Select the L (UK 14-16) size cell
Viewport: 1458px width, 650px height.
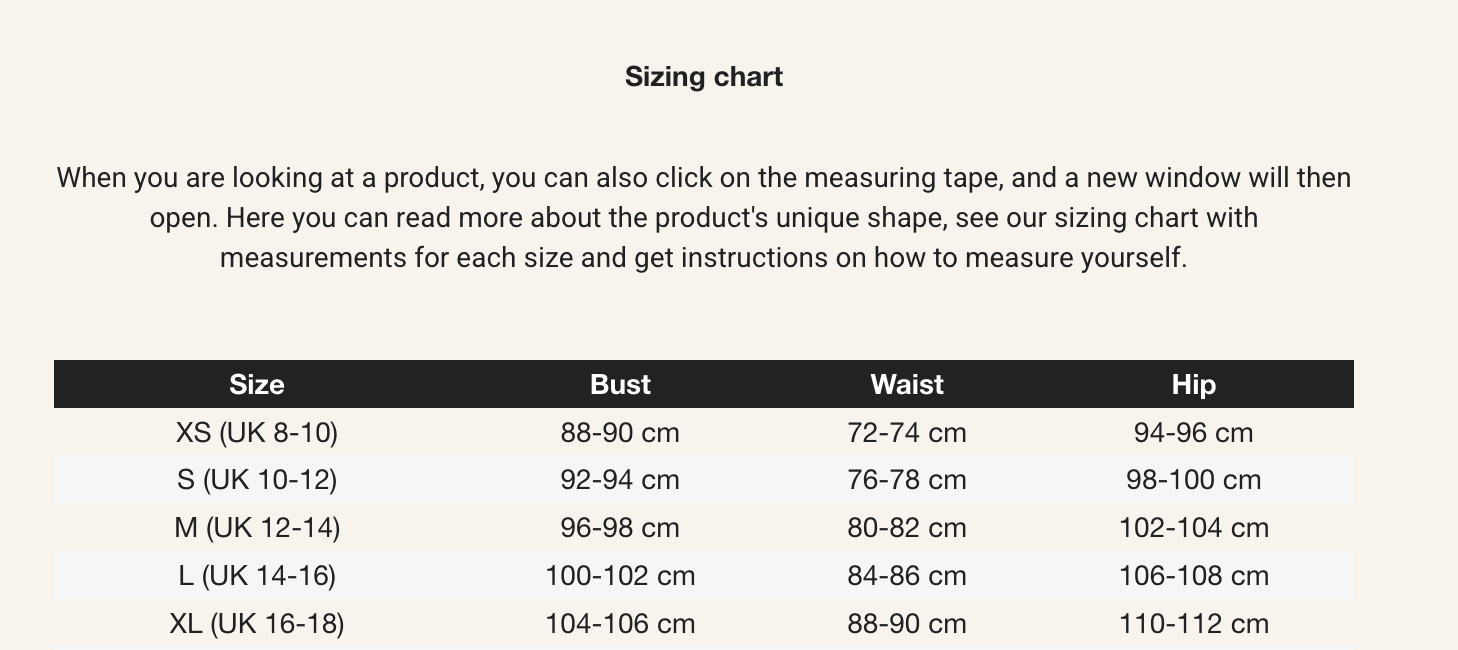[x=257, y=576]
